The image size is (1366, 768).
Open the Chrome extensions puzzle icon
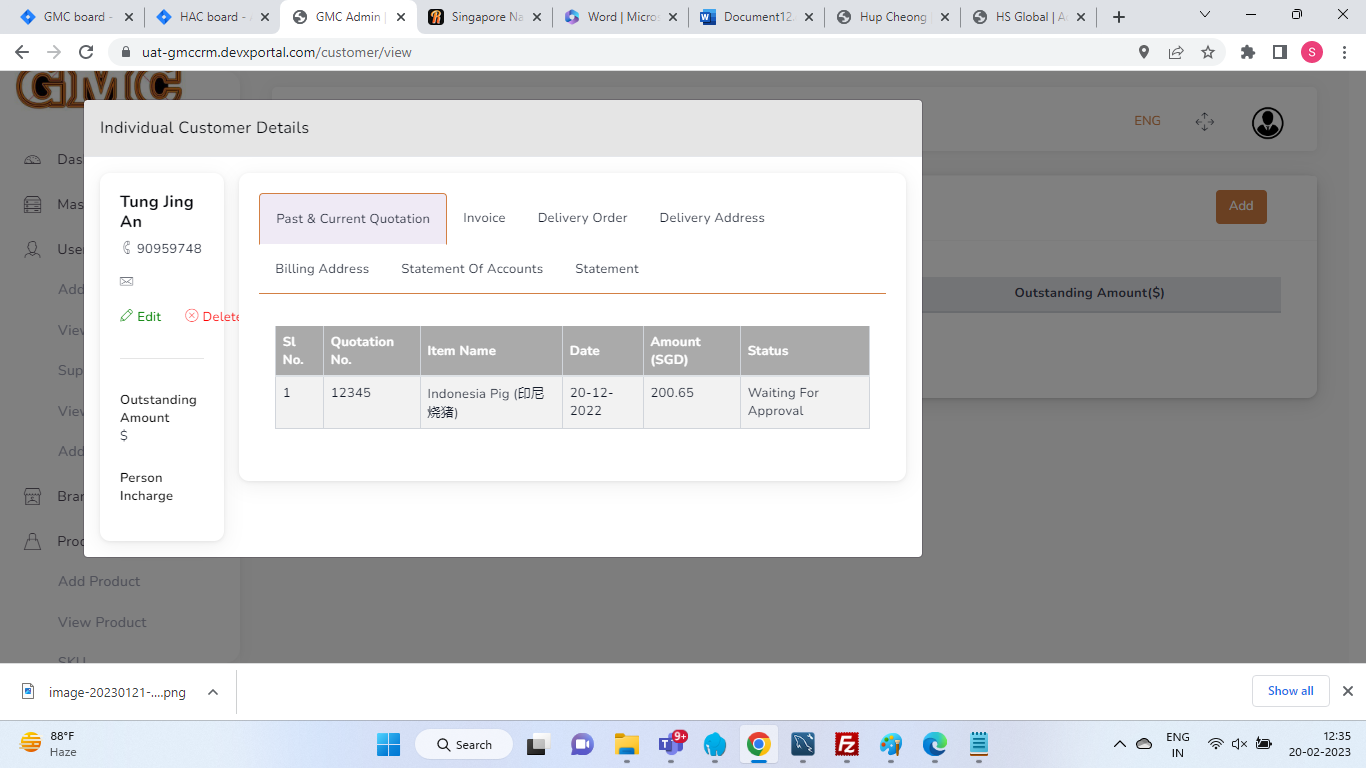(x=1247, y=52)
